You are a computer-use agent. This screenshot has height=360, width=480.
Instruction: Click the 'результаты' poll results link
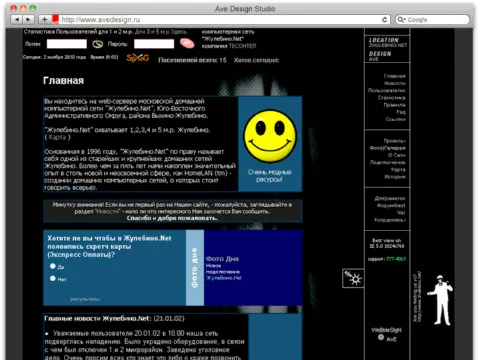[x=85, y=299]
